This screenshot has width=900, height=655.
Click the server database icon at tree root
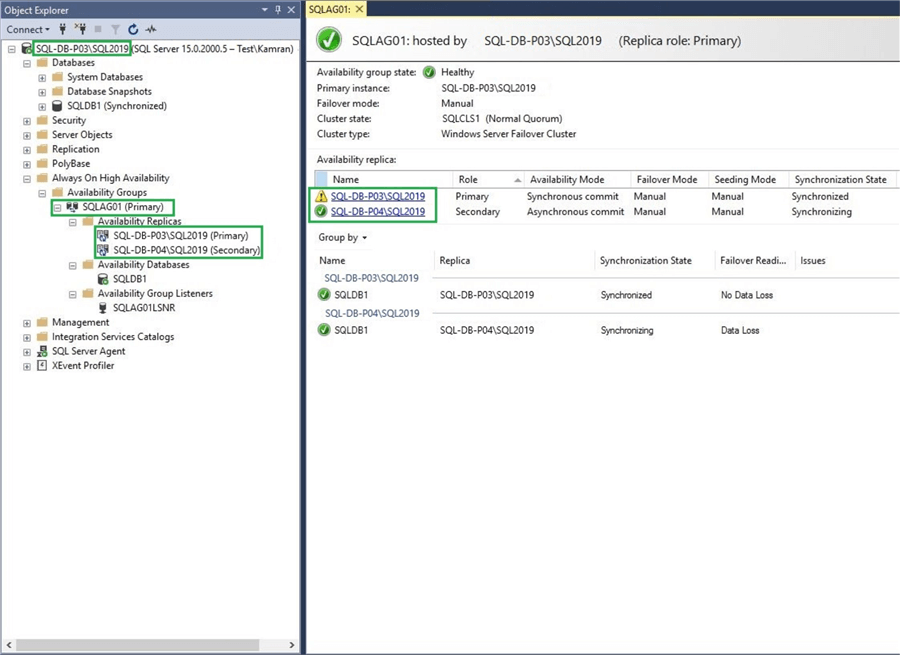26,49
